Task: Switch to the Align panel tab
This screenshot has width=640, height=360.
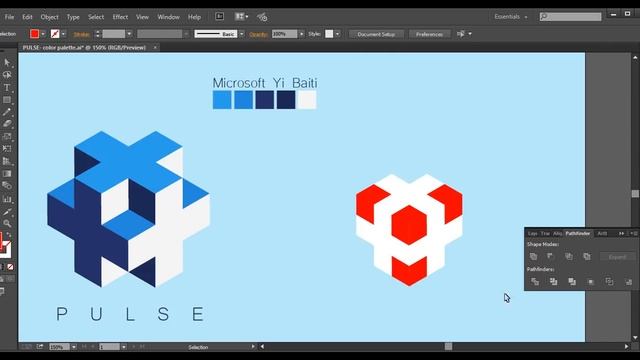Action: 558,233
